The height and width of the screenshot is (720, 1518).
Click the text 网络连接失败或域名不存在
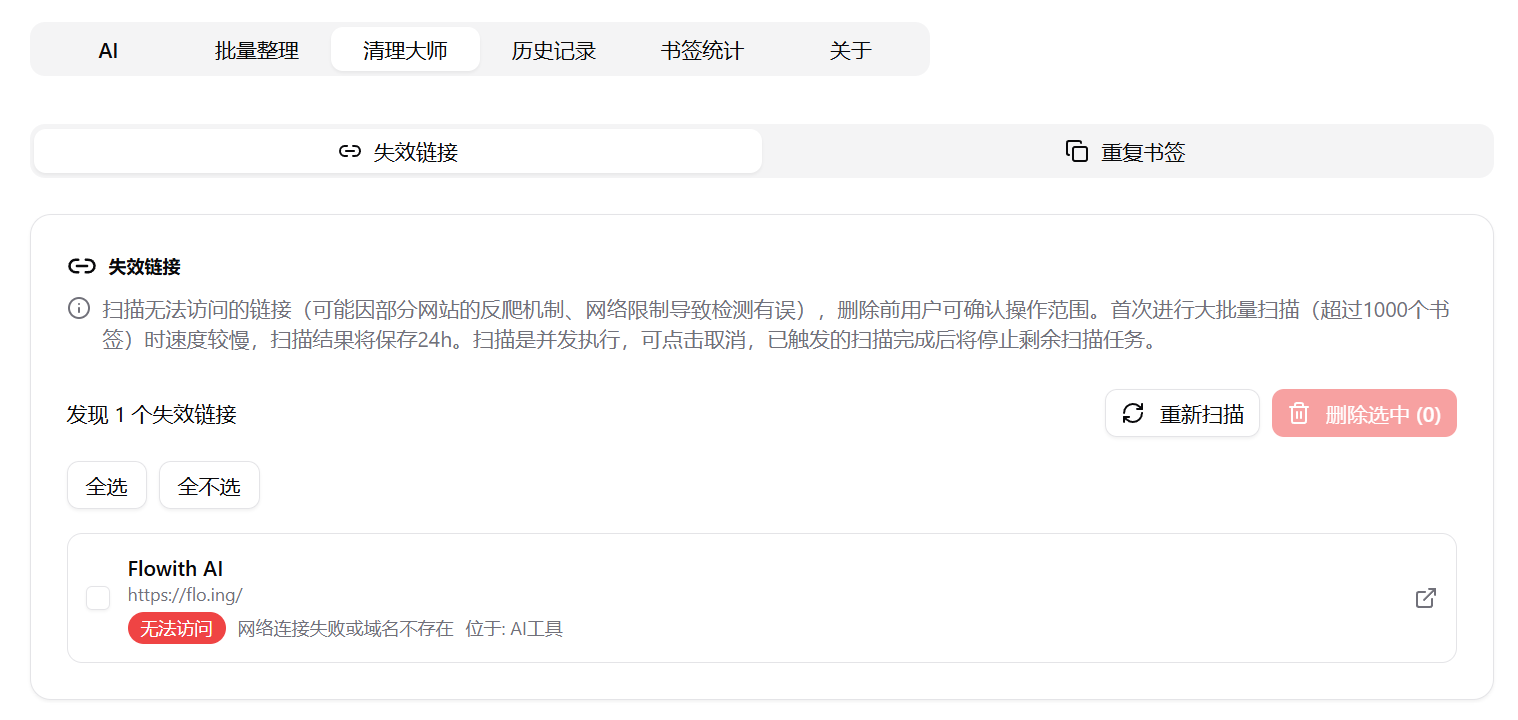[345, 629]
